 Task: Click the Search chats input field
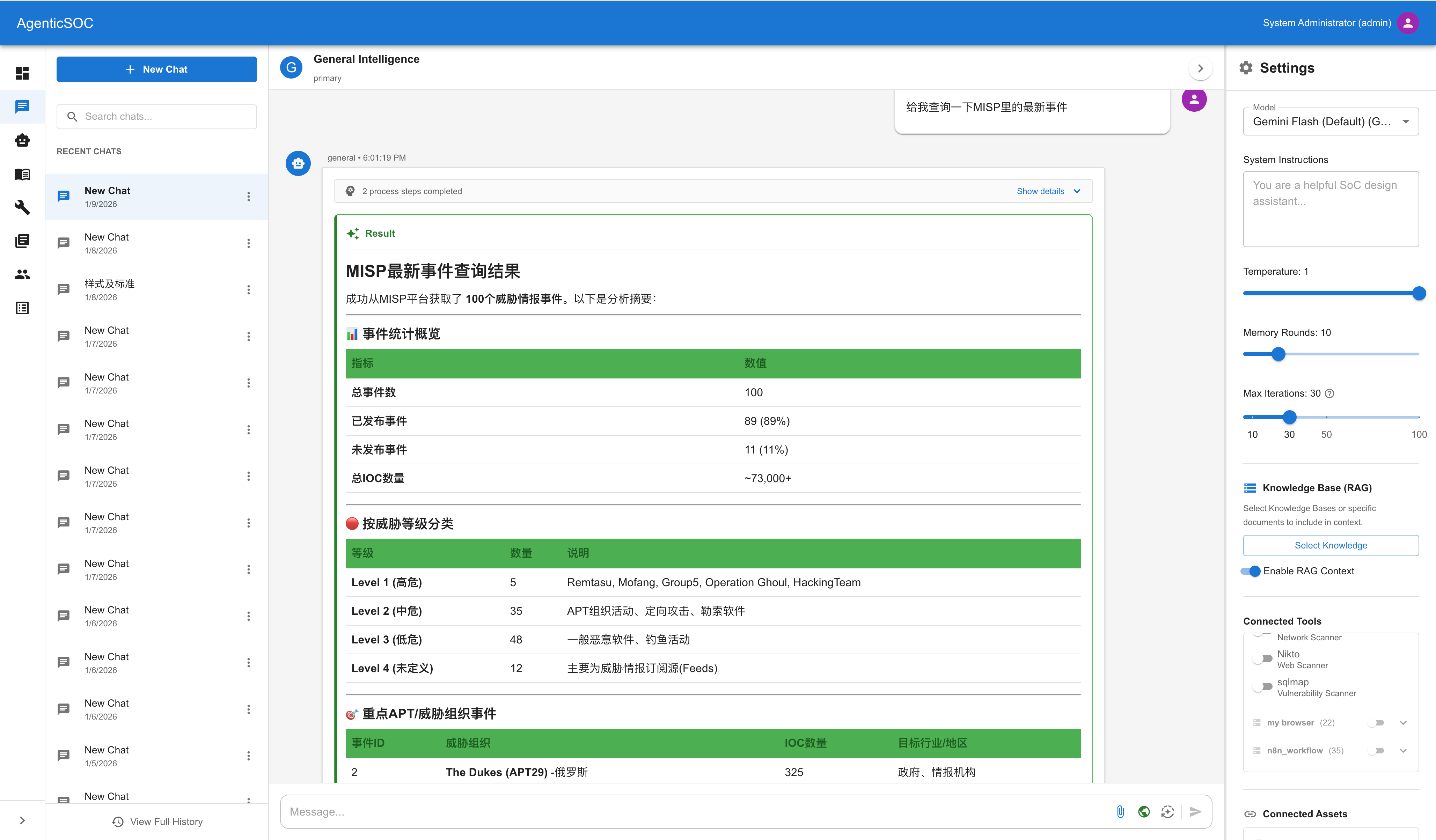tap(165, 116)
